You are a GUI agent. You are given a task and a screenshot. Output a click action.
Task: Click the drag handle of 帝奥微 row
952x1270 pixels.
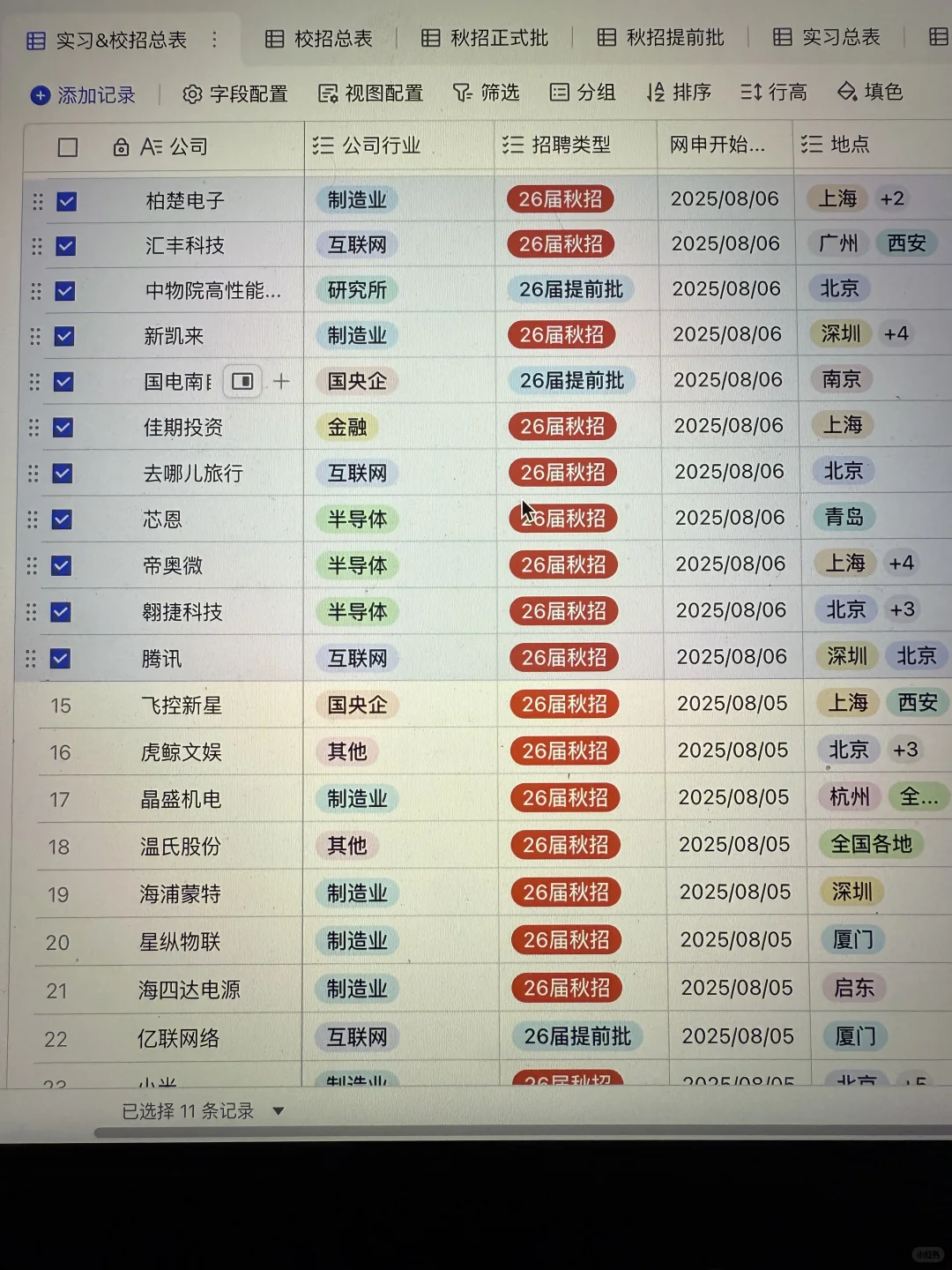[32, 565]
